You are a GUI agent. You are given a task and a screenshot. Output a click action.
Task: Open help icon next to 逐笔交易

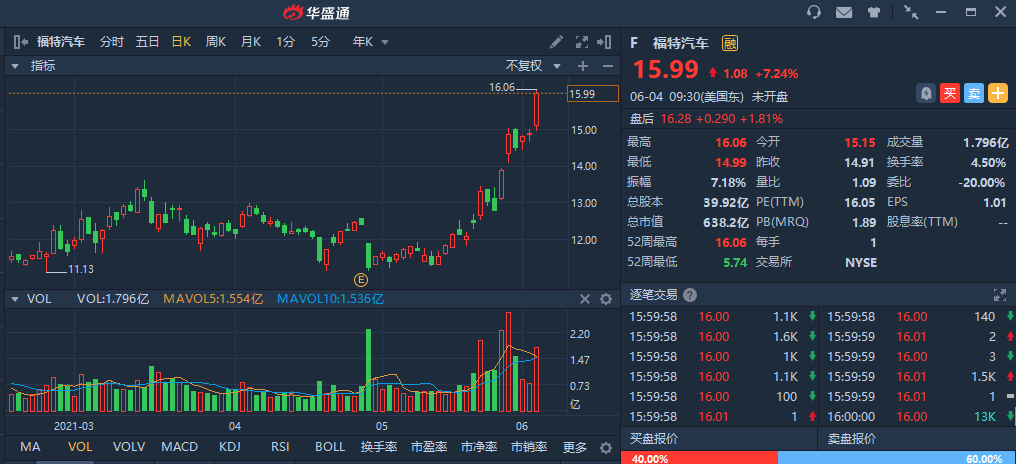[x=690, y=296]
